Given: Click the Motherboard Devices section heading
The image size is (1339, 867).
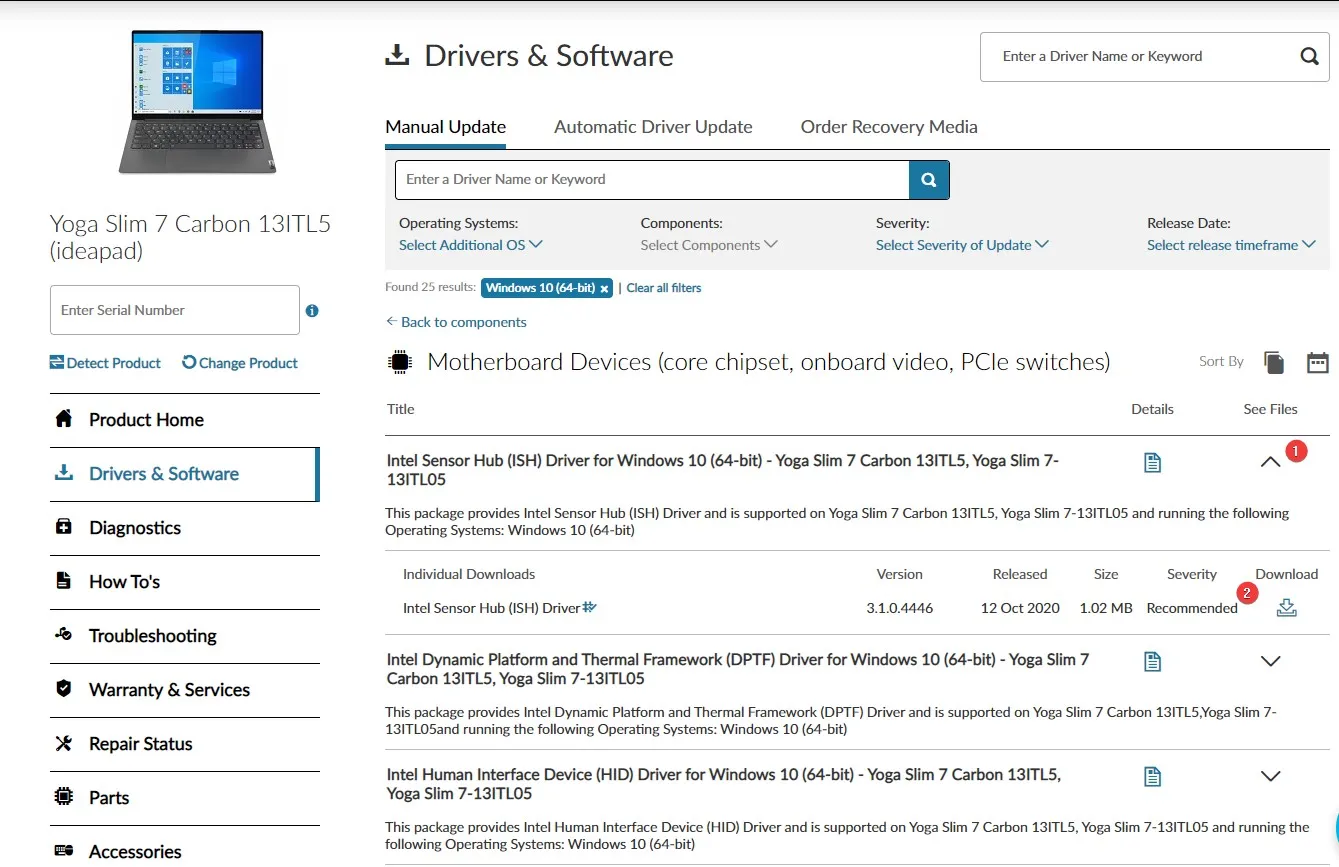Looking at the screenshot, I should point(768,362).
